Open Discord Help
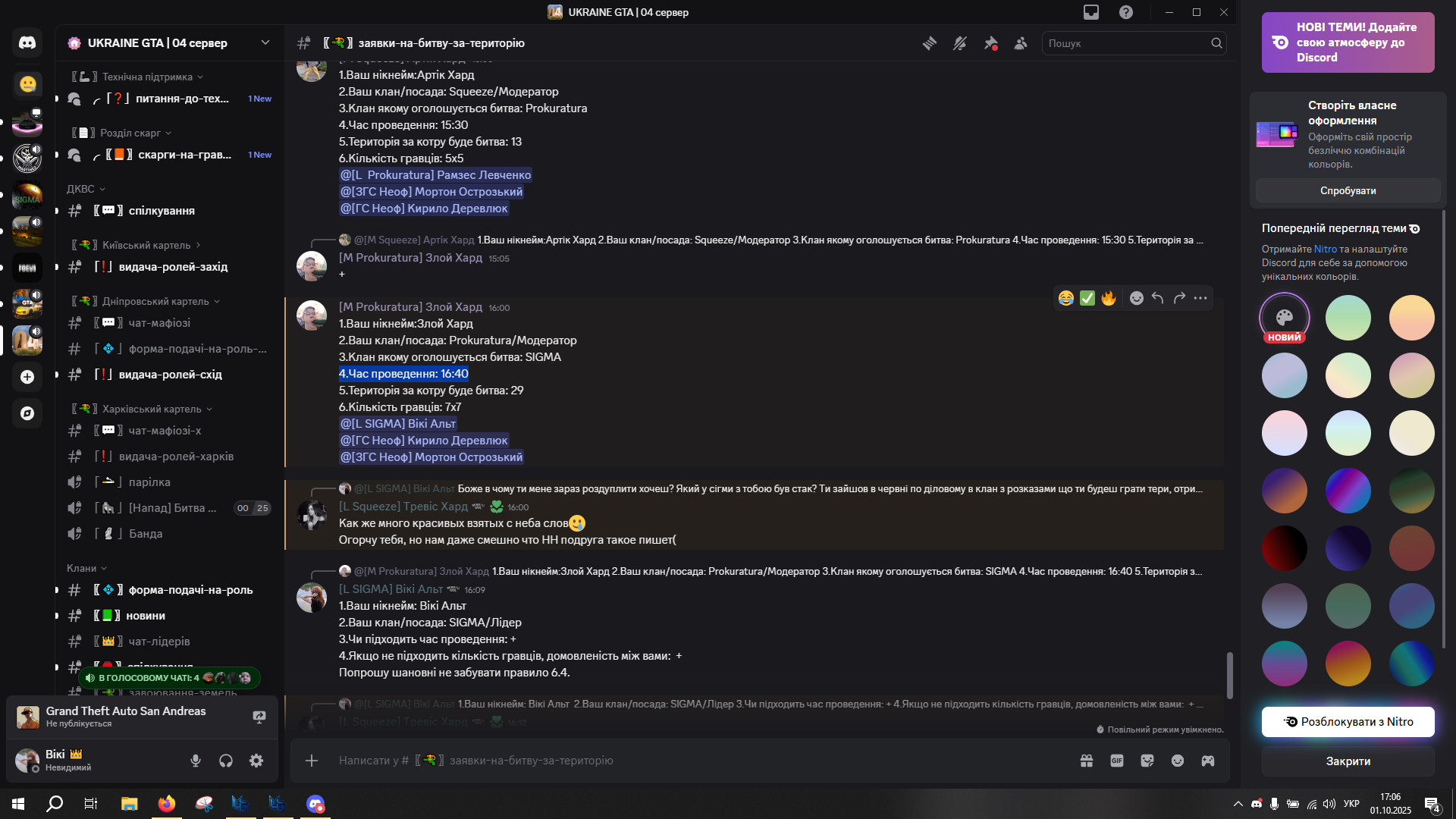The height and width of the screenshot is (819, 1456). click(1126, 12)
